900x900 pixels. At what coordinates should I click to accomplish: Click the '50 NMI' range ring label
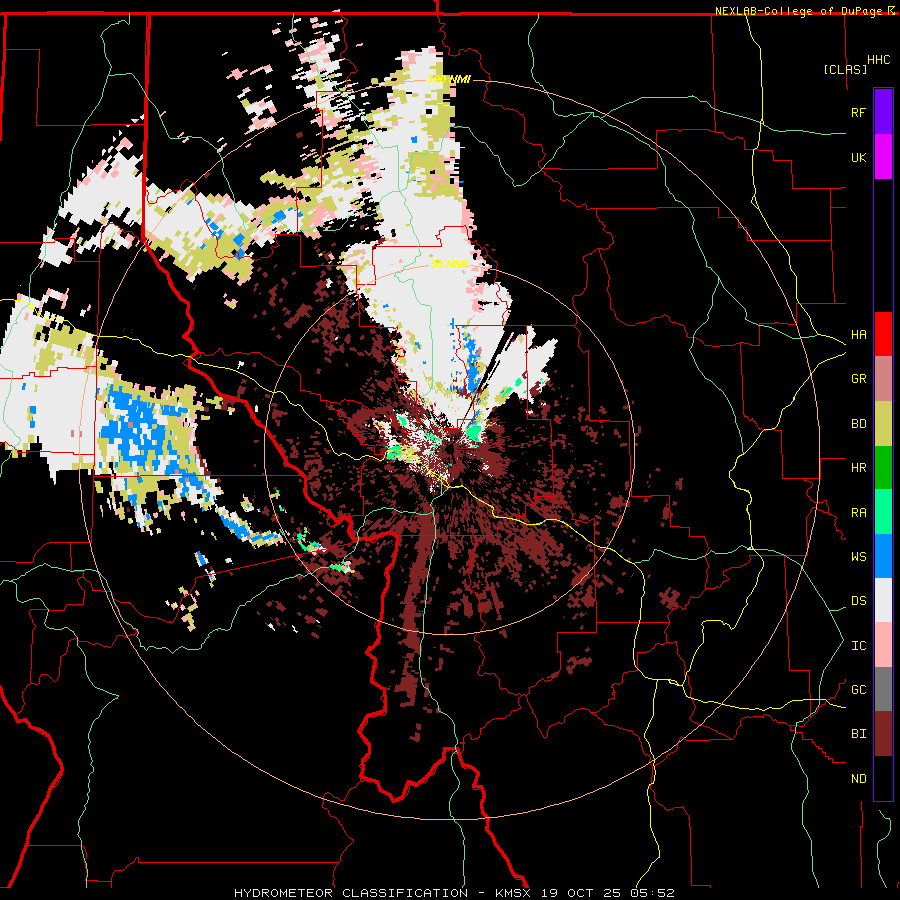(449, 265)
